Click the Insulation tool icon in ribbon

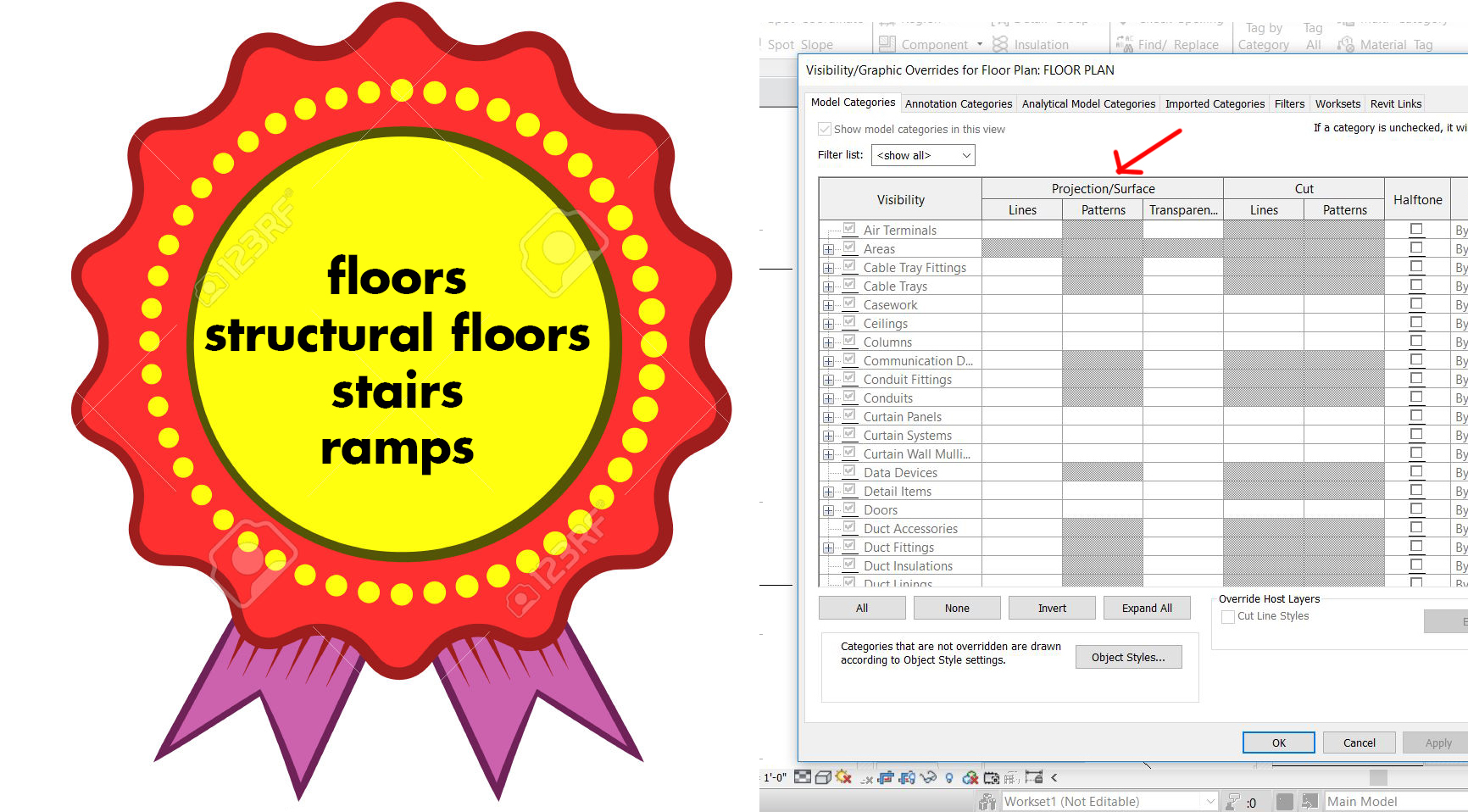pos(1001,44)
